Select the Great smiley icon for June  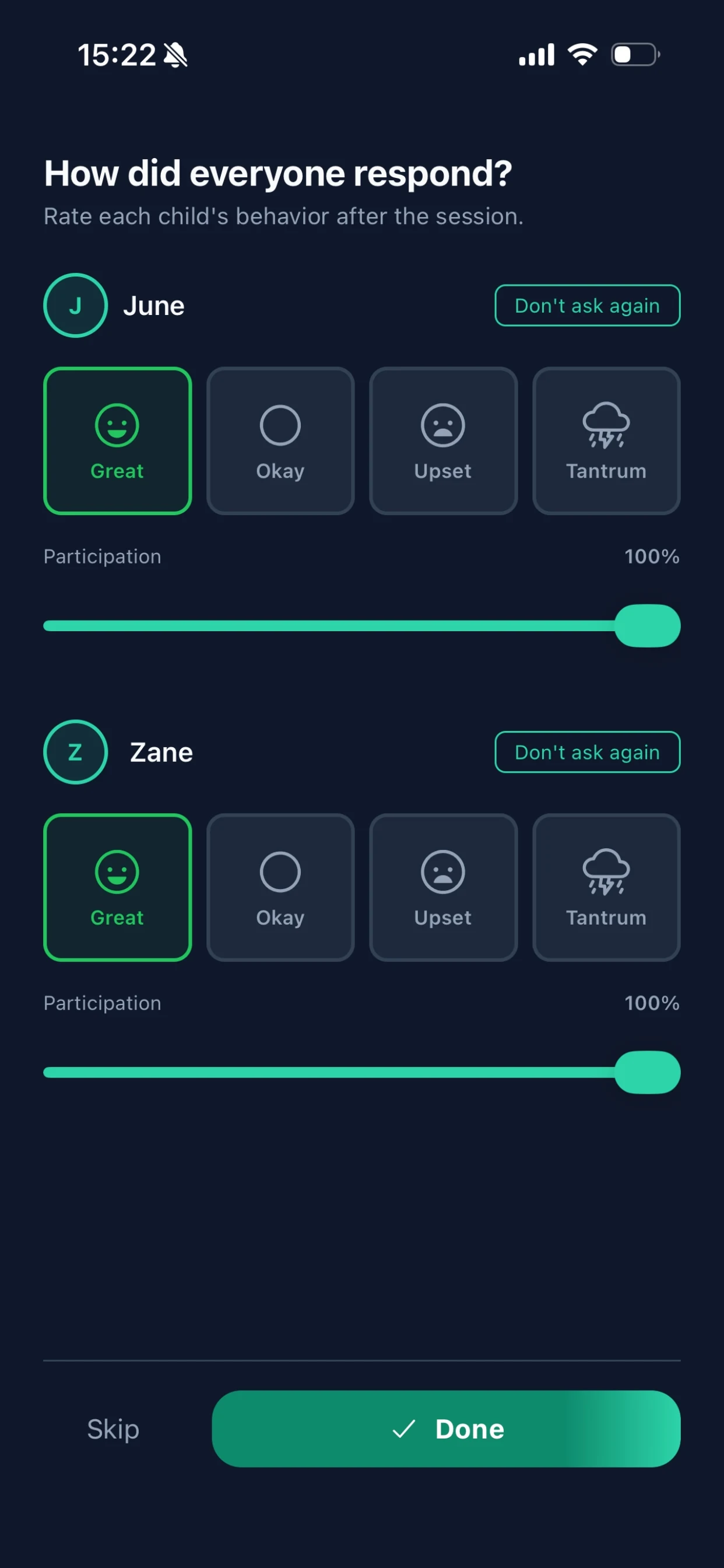click(x=117, y=425)
